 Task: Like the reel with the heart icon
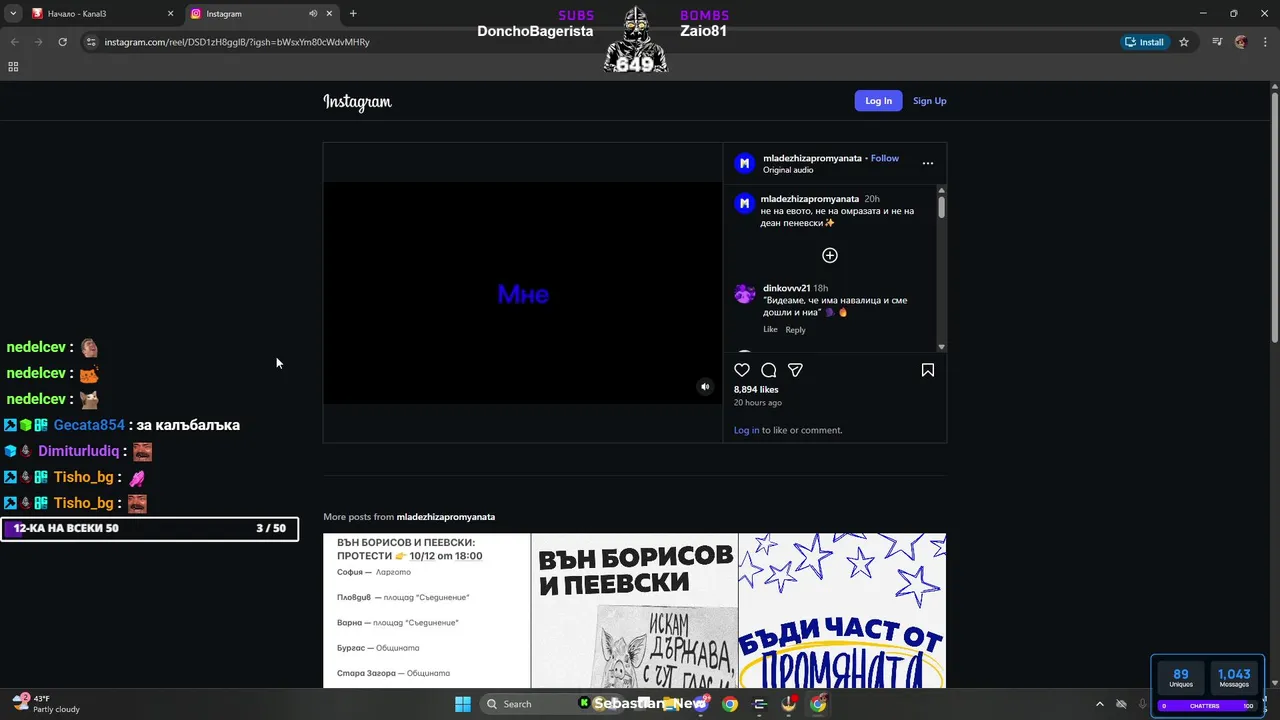click(x=742, y=370)
